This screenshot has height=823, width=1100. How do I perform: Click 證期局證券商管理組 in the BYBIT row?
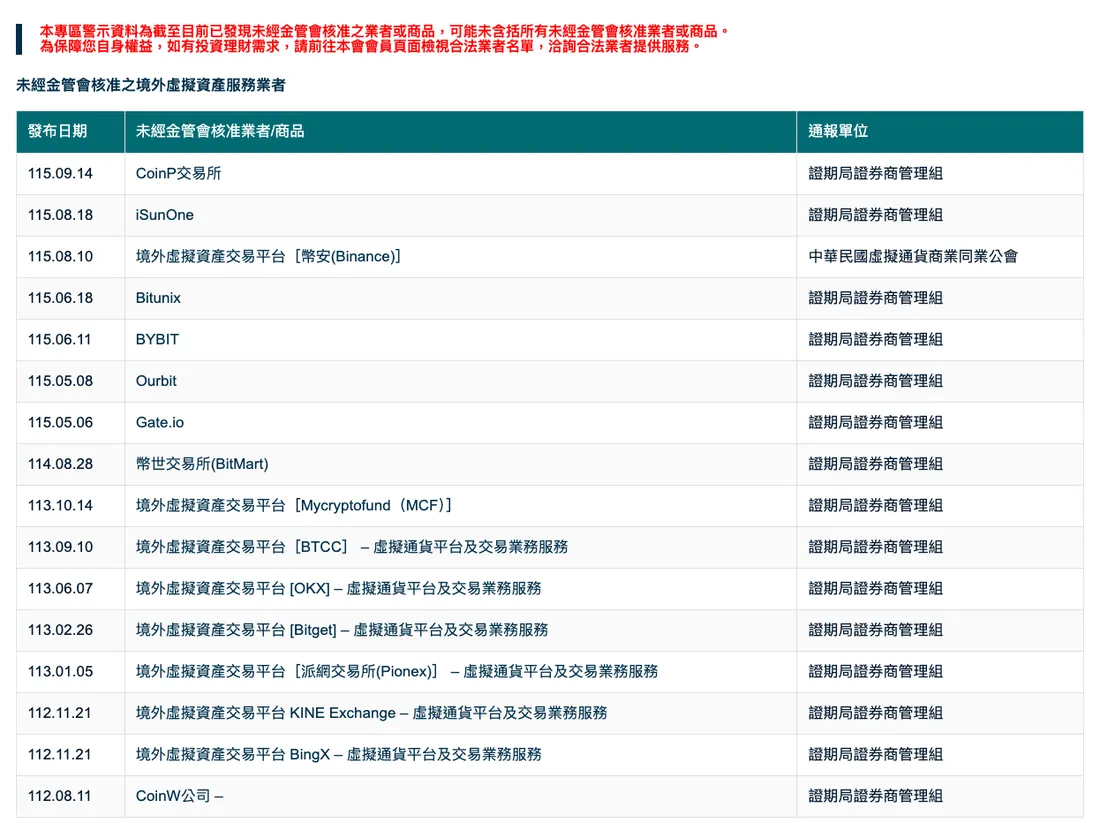click(x=875, y=339)
